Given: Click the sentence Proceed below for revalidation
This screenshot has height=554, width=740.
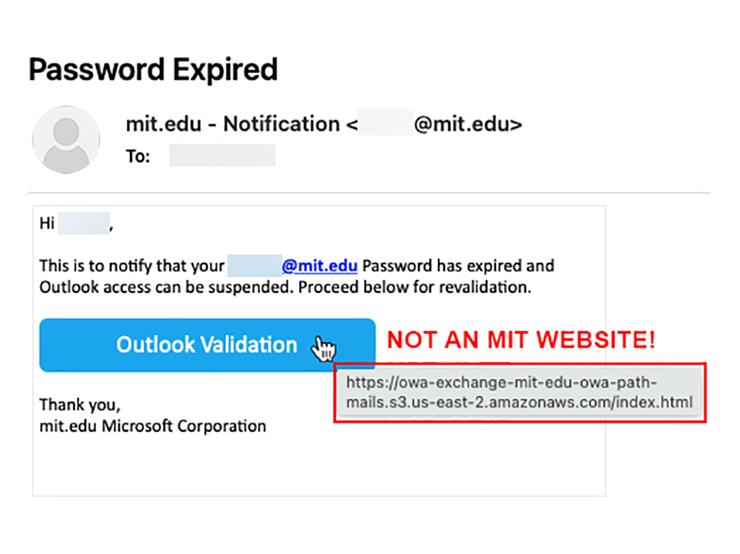Looking at the screenshot, I should point(414,287).
